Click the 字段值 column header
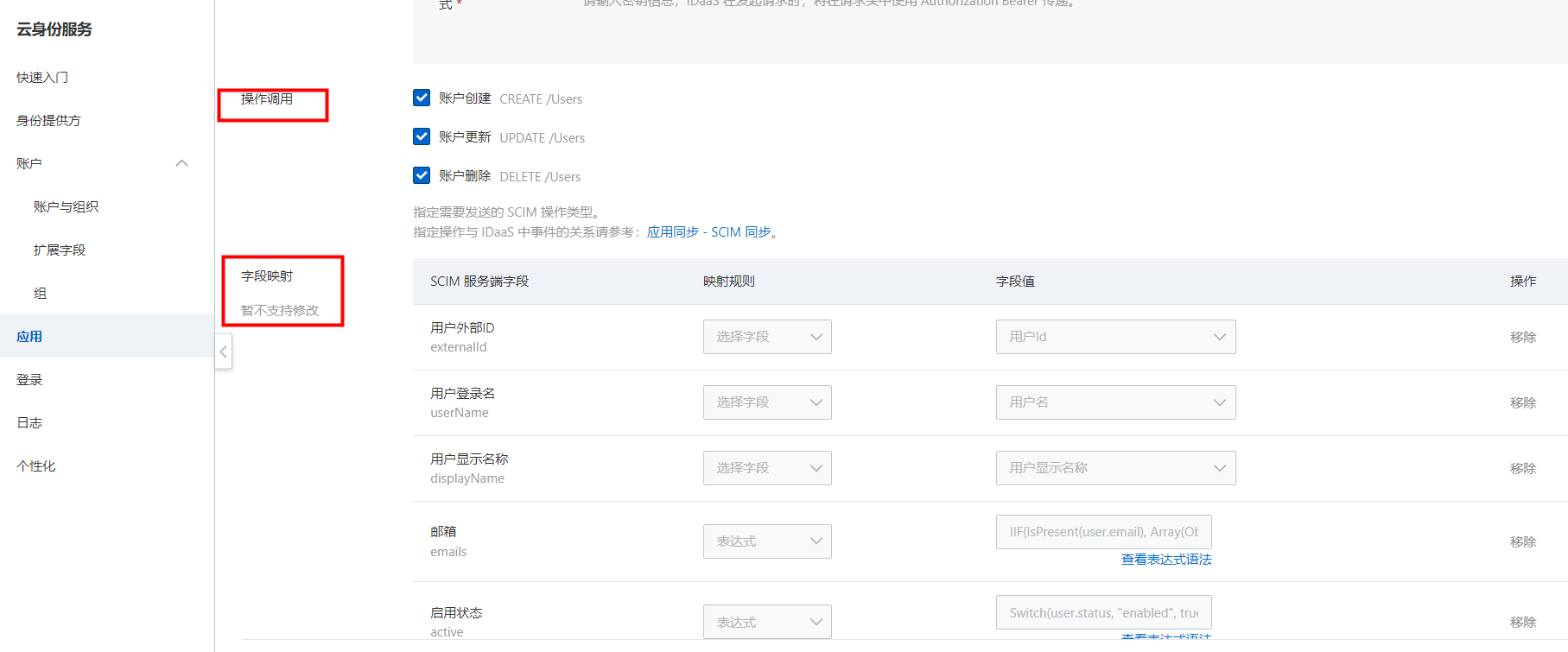Image resolution: width=1568 pixels, height=652 pixels. [x=1015, y=281]
